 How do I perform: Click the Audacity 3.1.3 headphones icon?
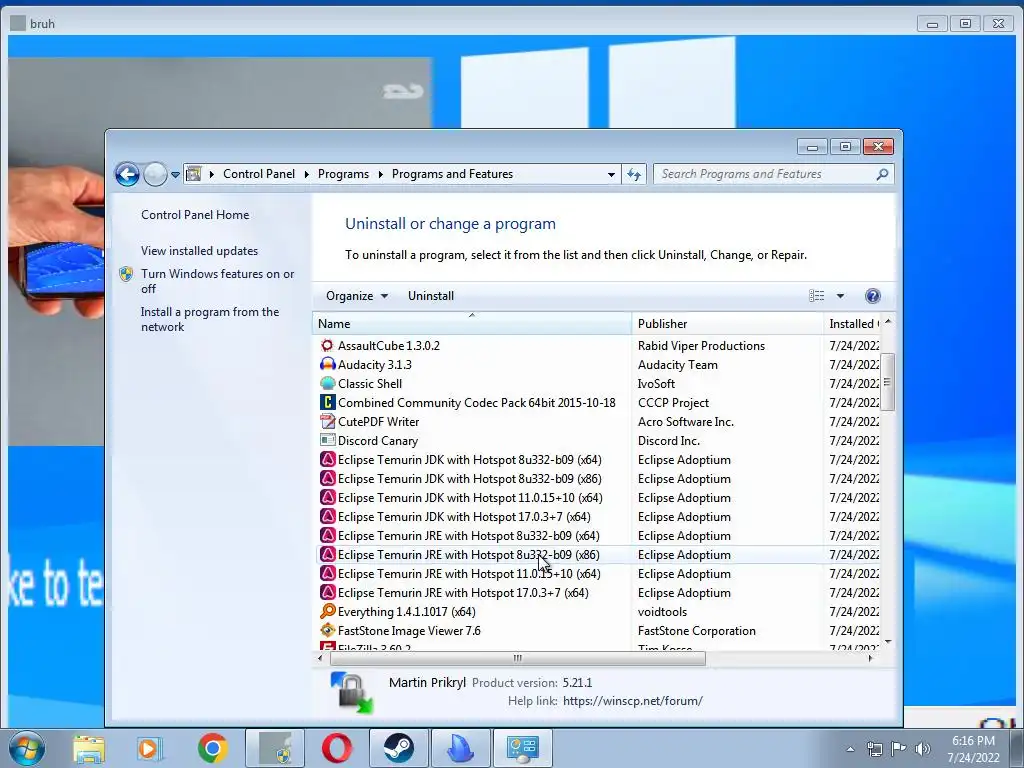[327, 364]
